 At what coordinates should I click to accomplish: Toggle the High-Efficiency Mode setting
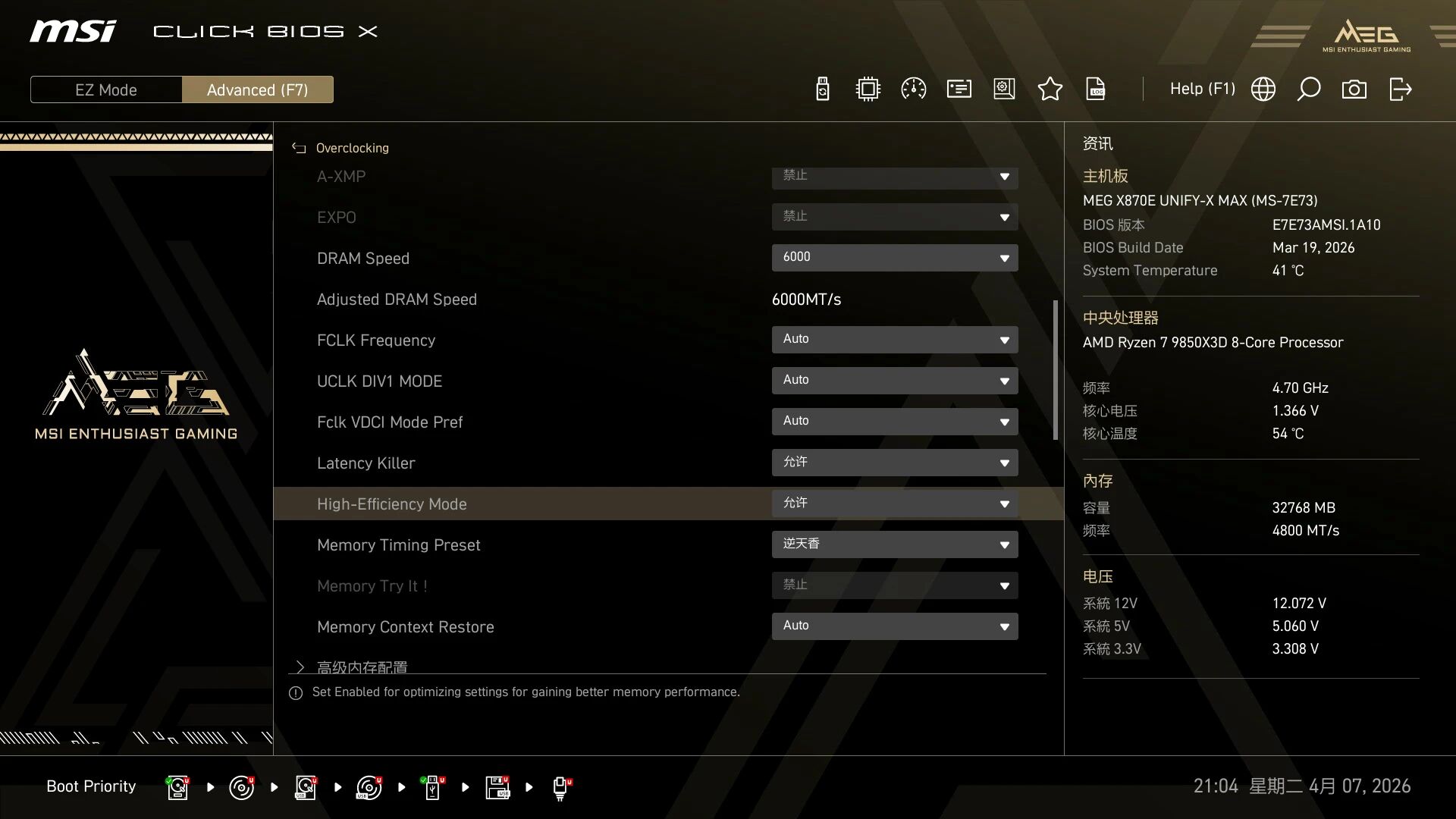894,504
